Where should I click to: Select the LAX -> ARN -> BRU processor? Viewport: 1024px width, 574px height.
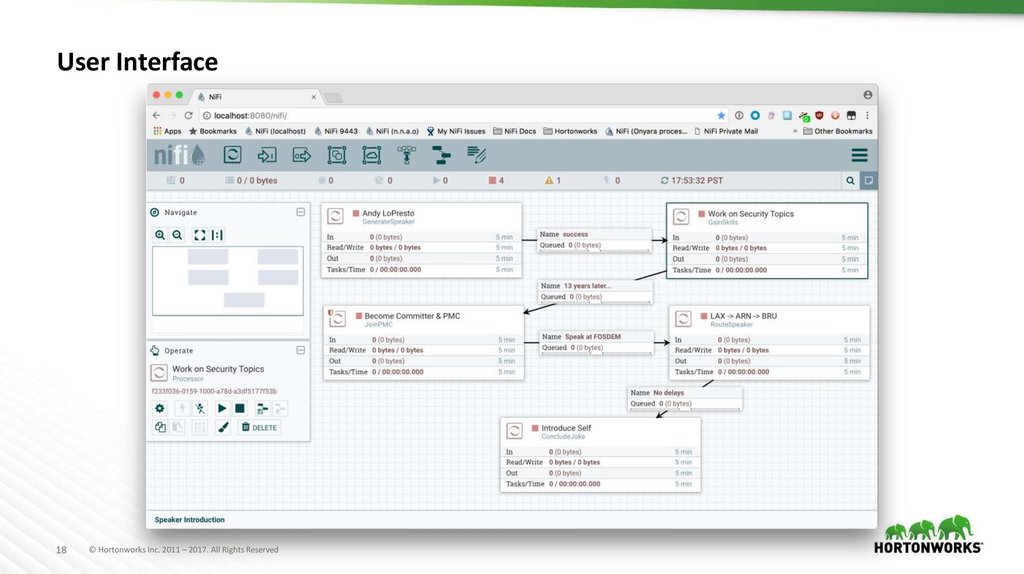pyautogui.click(x=769, y=343)
